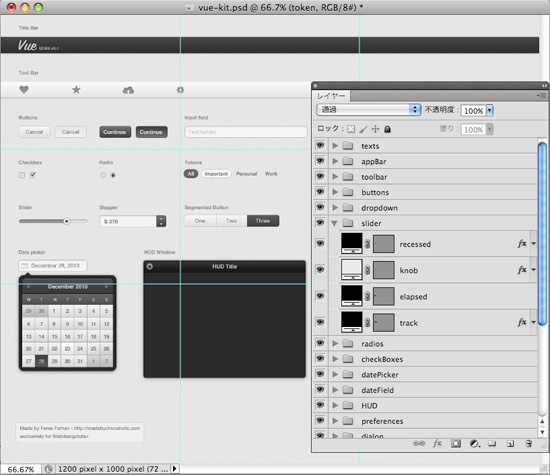Expand the dropdown group
The height and width of the screenshot is (475, 550).
pos(335,207)
